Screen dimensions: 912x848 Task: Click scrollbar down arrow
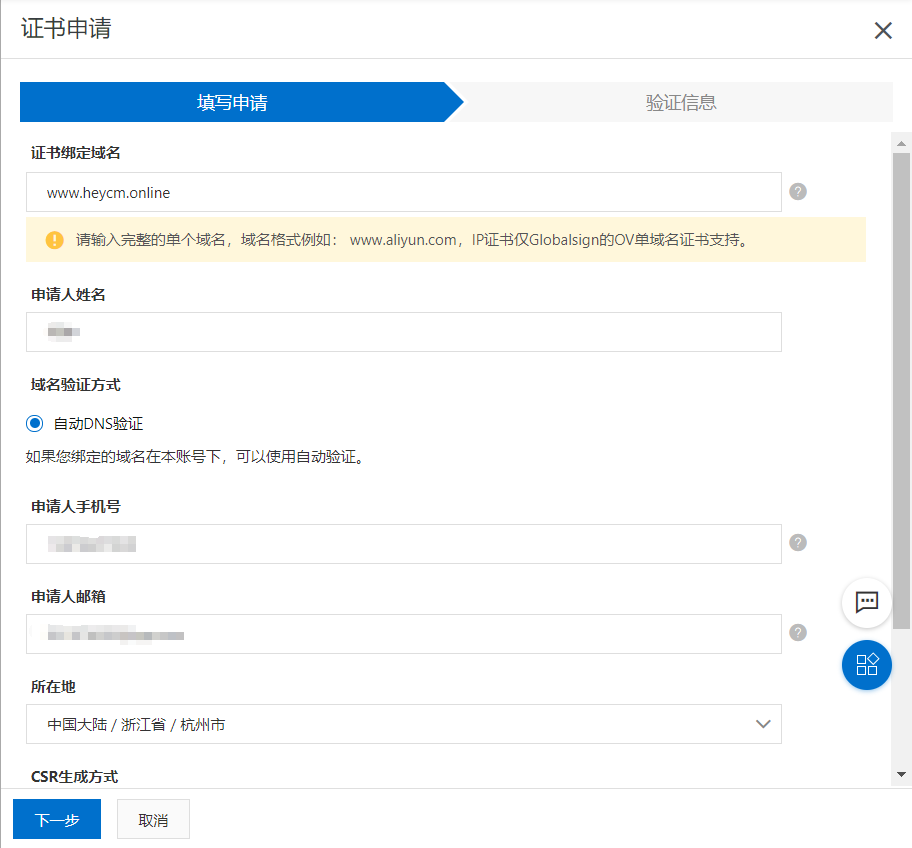coord(901,775)
